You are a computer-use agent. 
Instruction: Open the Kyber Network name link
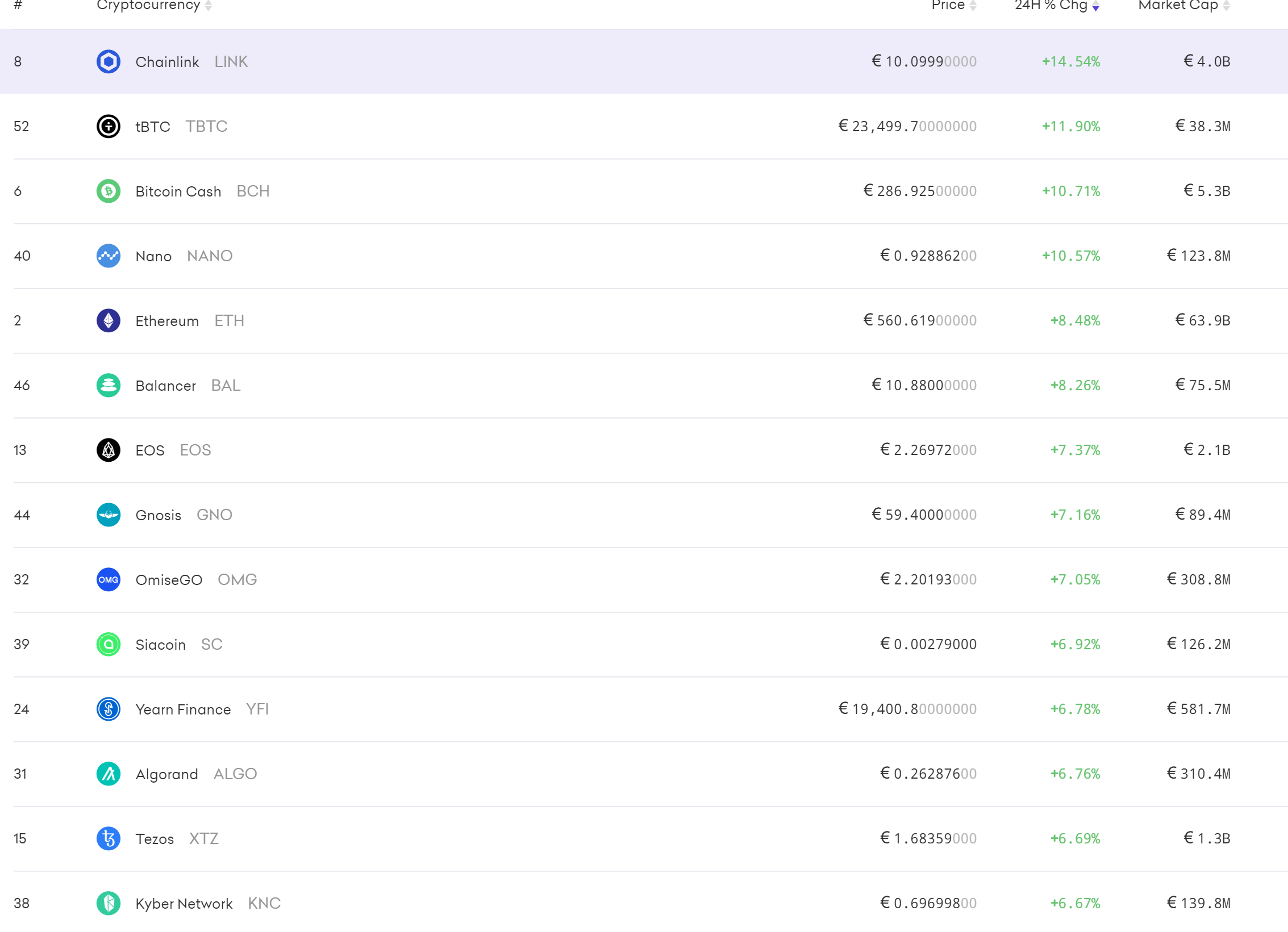pos(184,904)
